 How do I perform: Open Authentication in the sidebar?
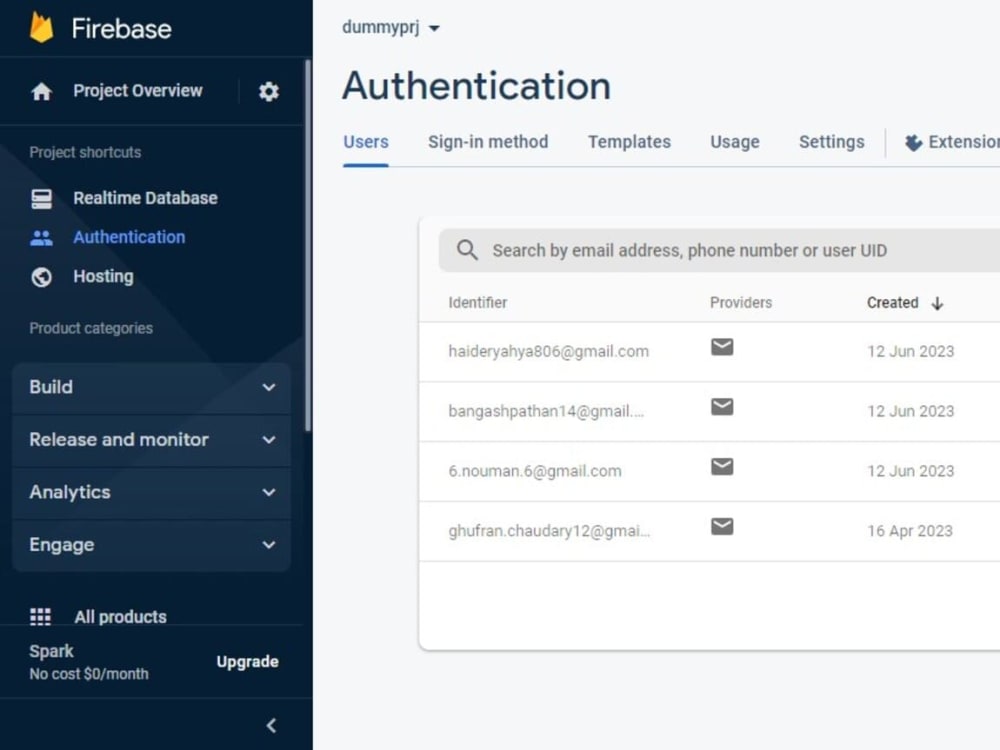pyautogui.click(x=129, y=237)
